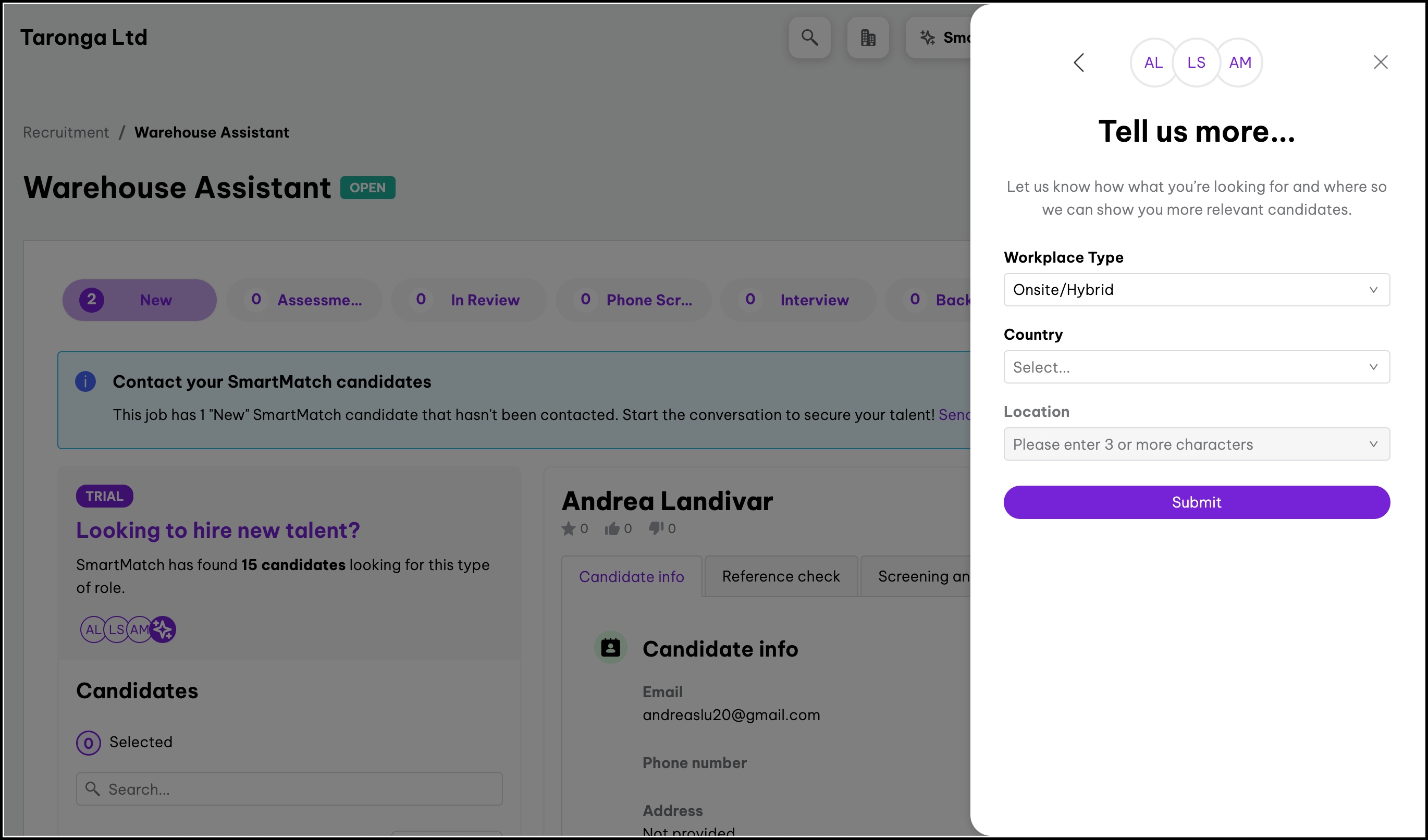The height and width of the screenshot is (840, 1428).
Task: Click the thumbs down icon for Andrea
Action: pyautogui.click(x=656, y=528)
